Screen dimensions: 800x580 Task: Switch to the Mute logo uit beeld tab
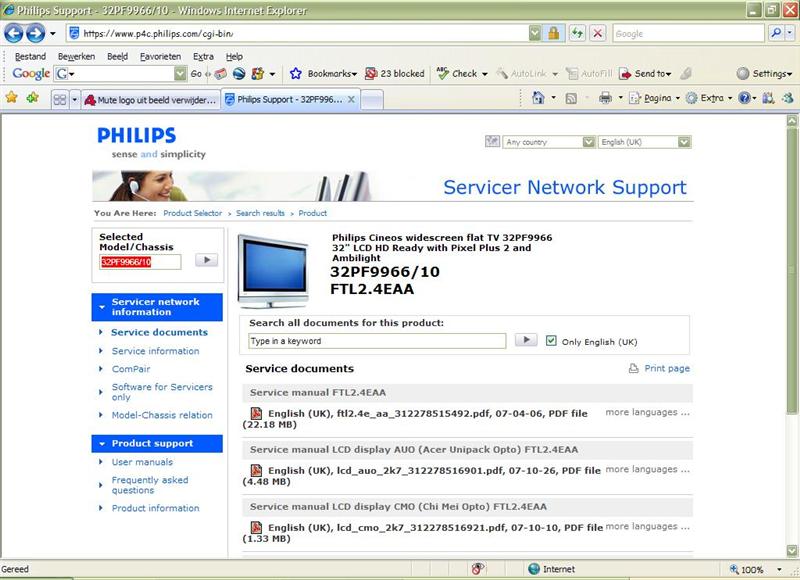[x=151, y=100]
